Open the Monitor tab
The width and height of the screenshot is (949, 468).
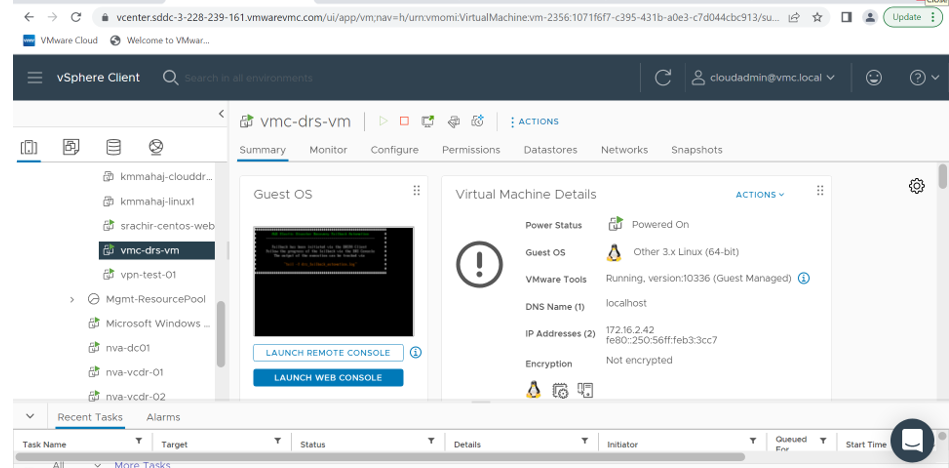328,150
